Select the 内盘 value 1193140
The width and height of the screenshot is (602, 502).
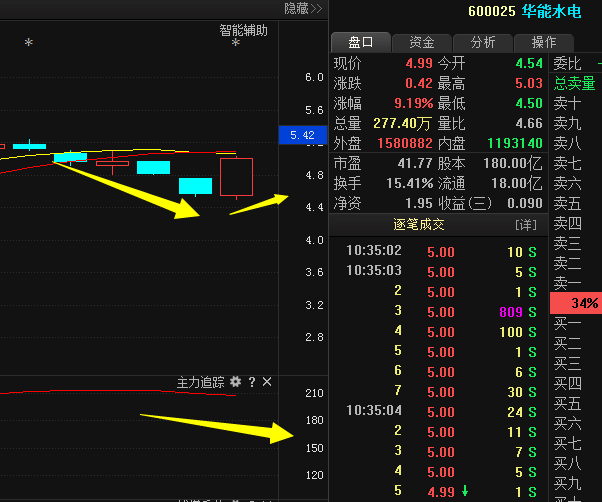[x=515, y=143]
